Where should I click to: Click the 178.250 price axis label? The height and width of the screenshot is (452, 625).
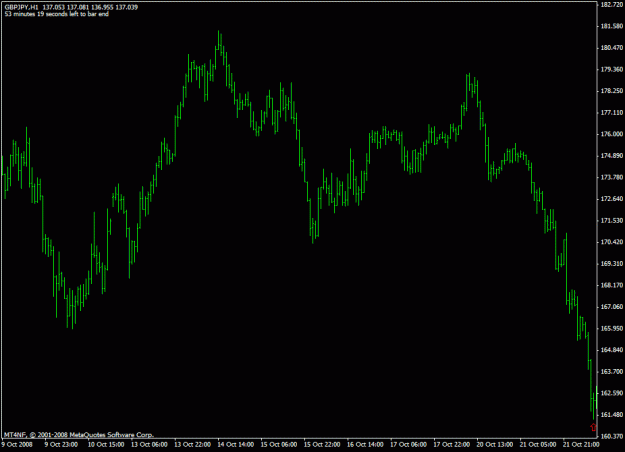pos(611,91)
